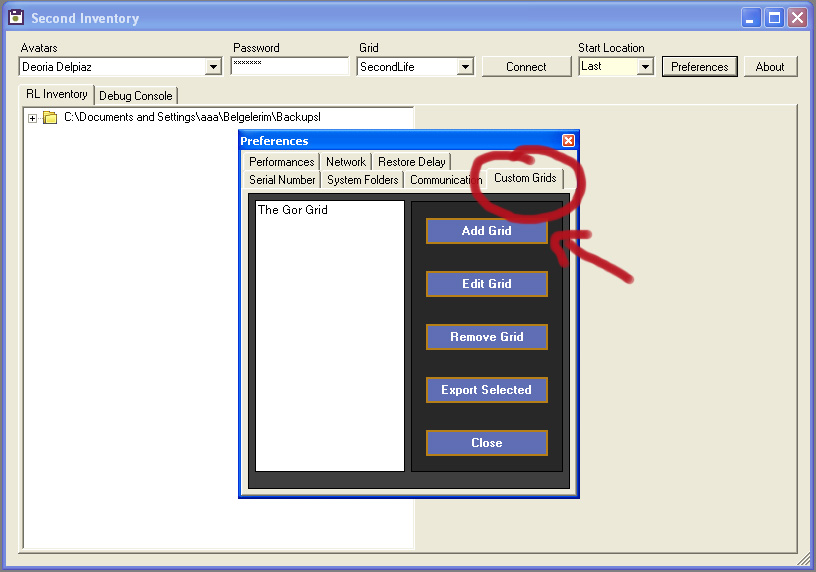Open the About dialog
816x572 pixels.
click(770, 67)
